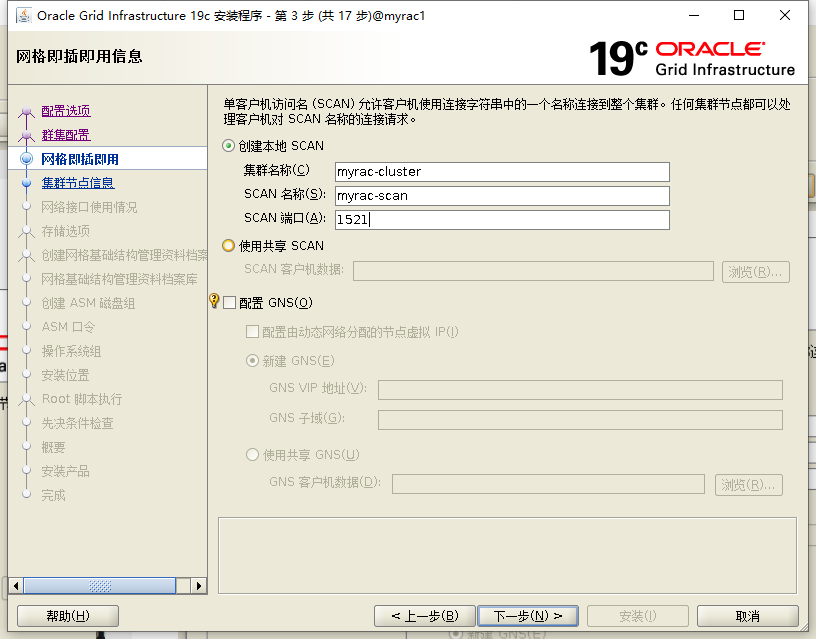Screen dimensions: 816x639
Task: Open the 配置选项 step link
Action: [x=66, y=111]
